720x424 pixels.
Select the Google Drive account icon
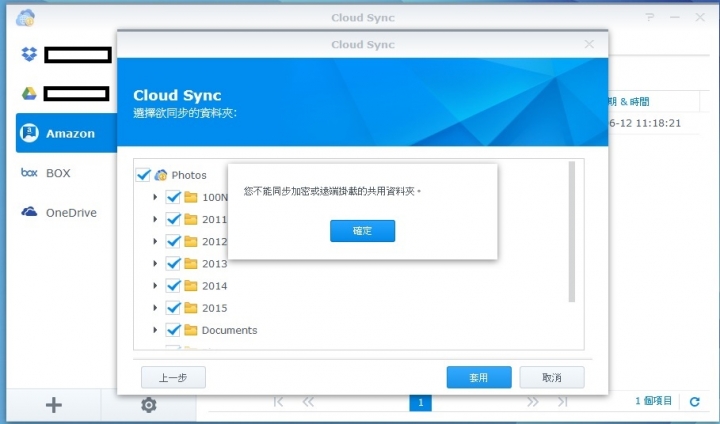(29, 94)
